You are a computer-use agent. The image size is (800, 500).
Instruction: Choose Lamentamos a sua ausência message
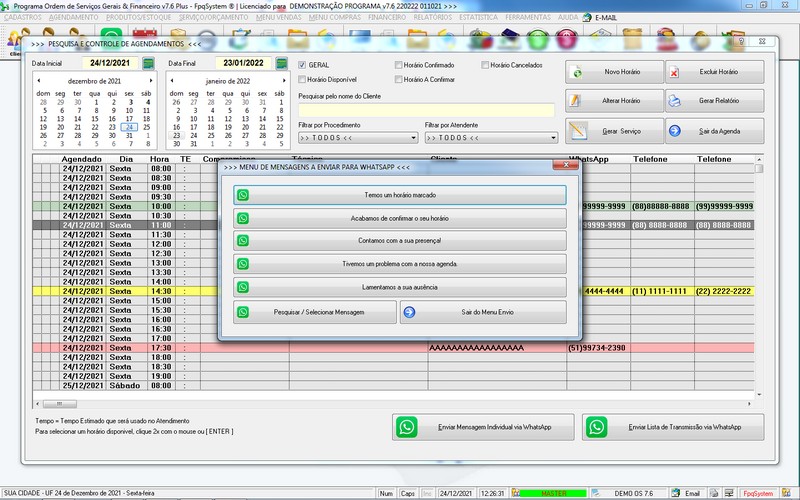[400, 288]
